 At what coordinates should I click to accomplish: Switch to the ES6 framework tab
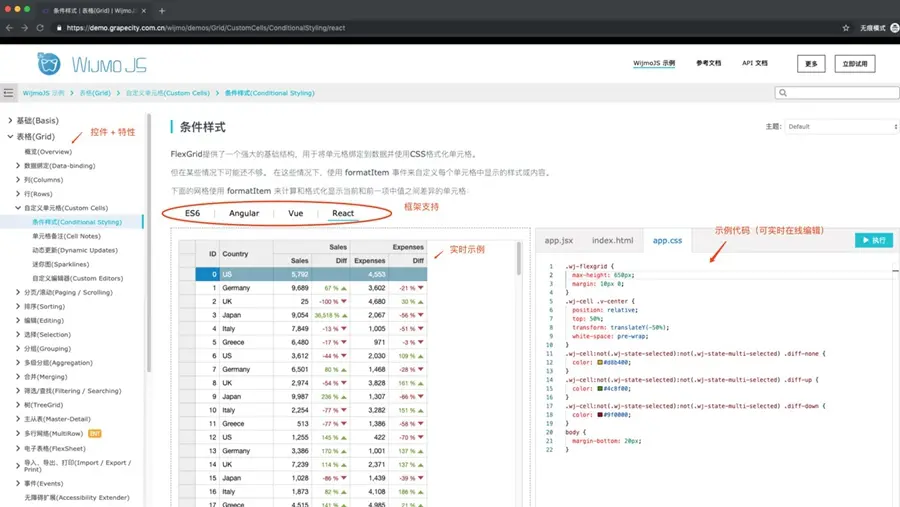(192, 213)
